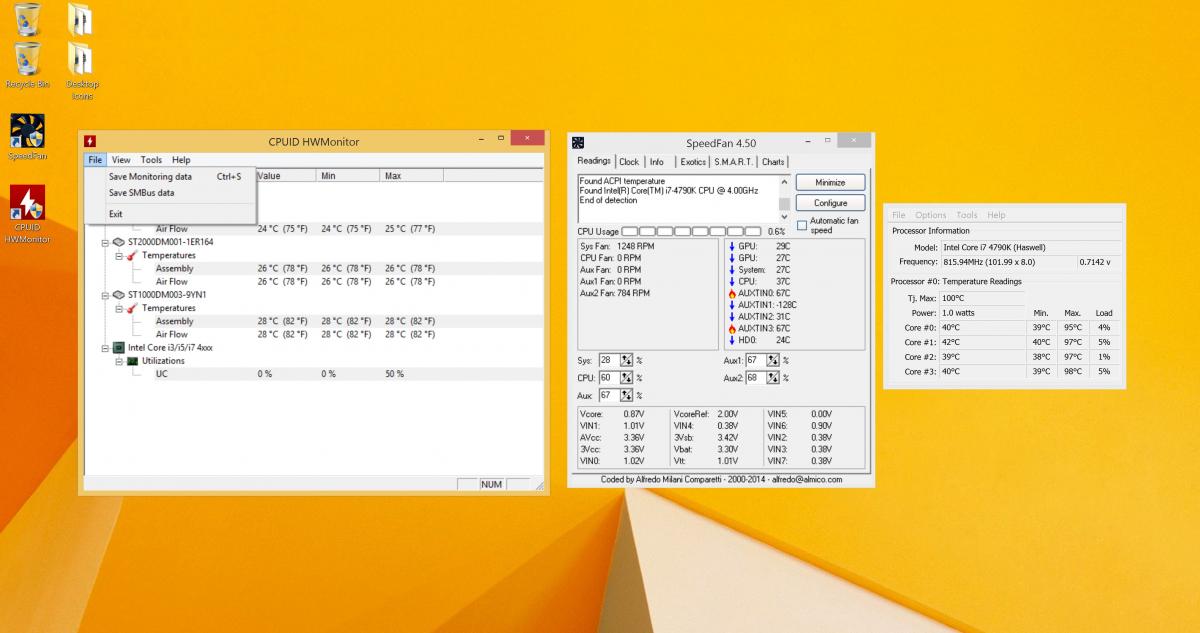Viewport: 1200px width, 633px height.
Task: Click the Configure button in SpeedFan
Action: [x=830, y=203]
